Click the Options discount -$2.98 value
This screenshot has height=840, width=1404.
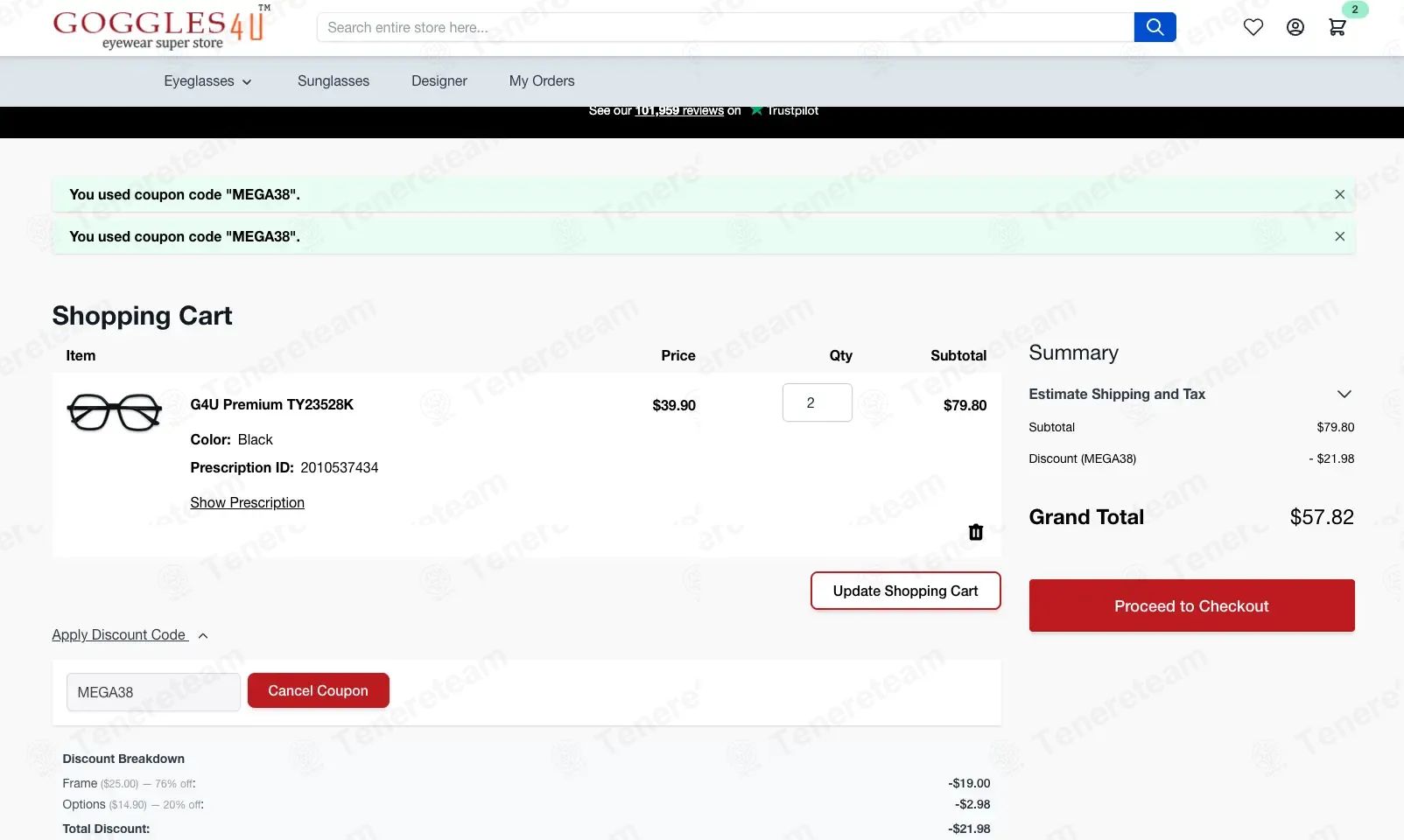[972, 804]
